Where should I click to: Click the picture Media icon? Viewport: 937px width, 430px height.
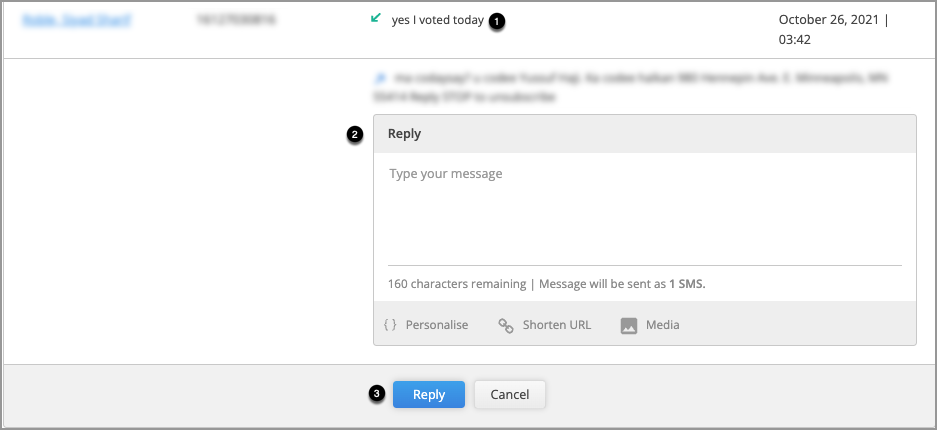pos(629,325)
